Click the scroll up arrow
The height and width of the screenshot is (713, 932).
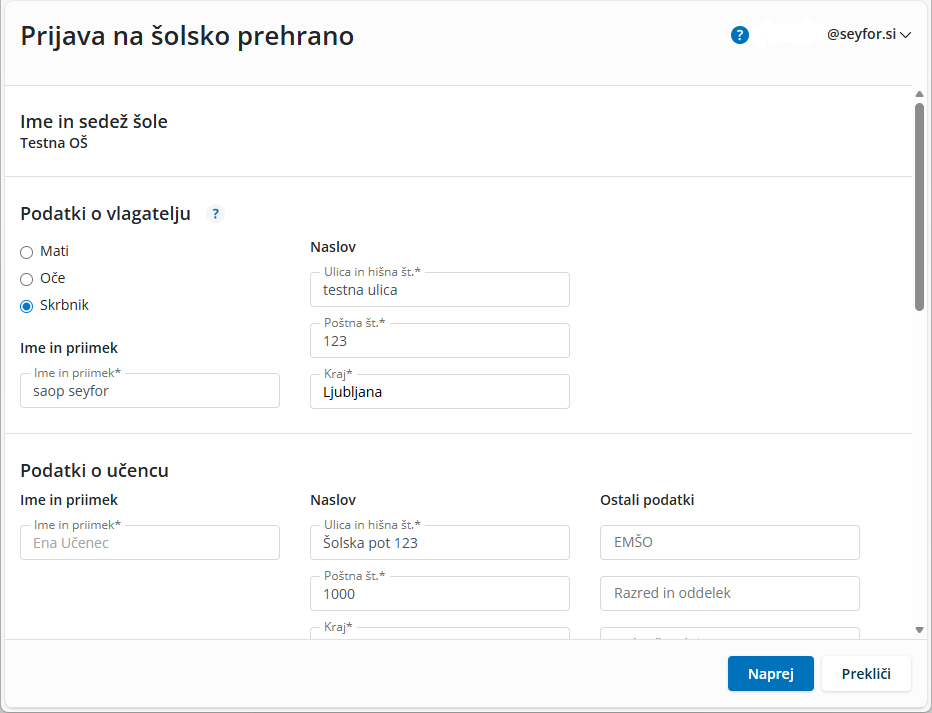click(x=919, y=94)
